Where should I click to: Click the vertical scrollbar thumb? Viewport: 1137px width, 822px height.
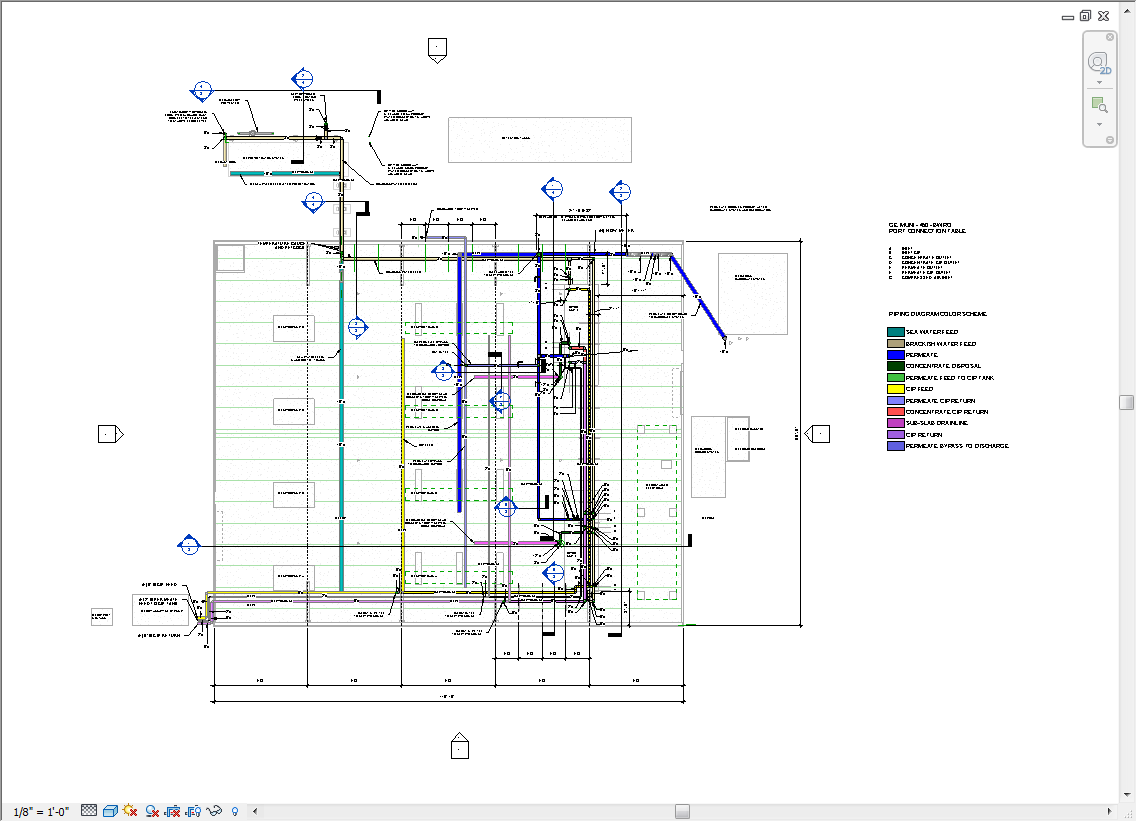click(1126, 402)
